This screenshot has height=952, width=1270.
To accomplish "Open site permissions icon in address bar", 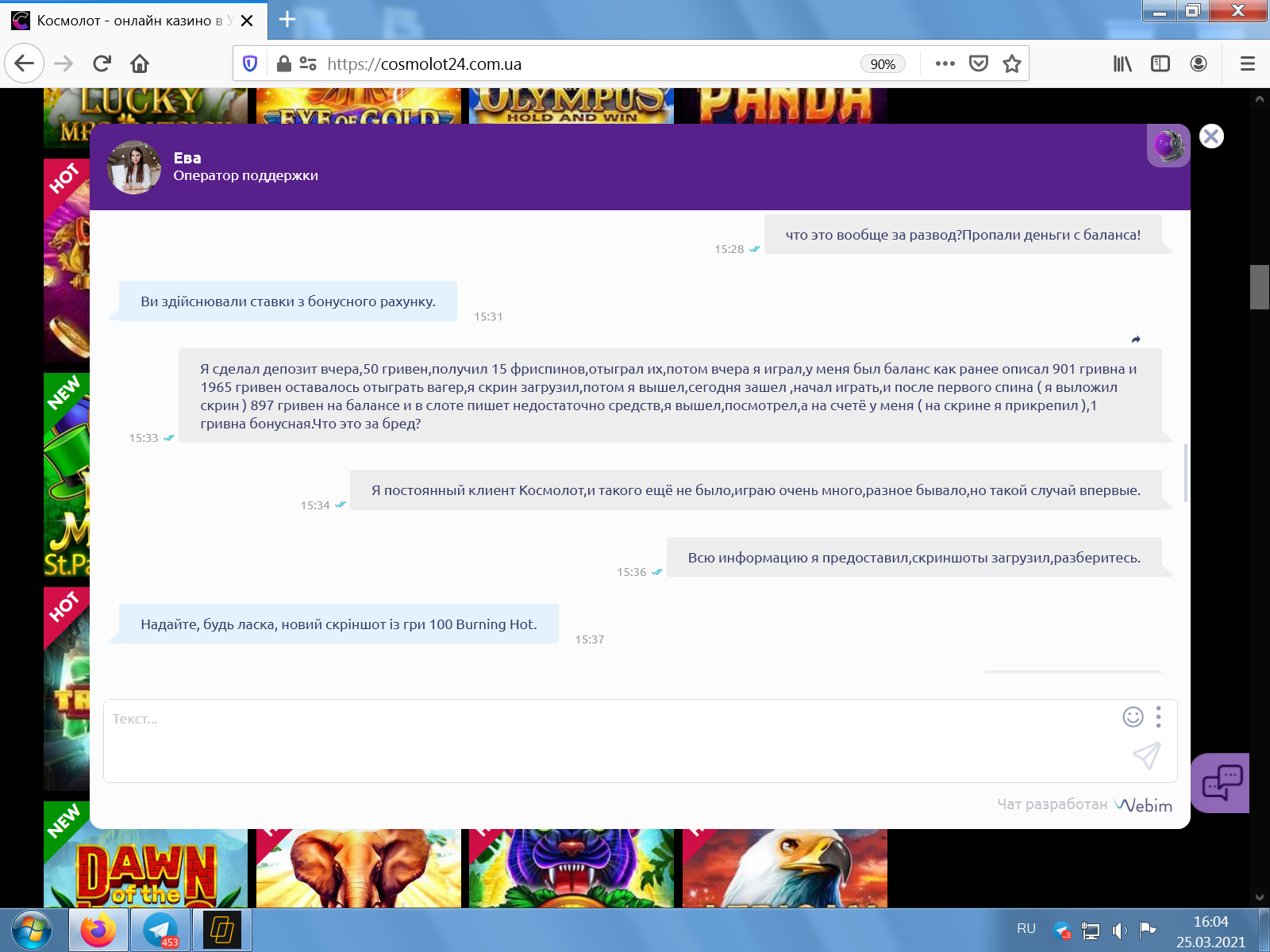I will pyautogui.click(x=308, y=63).
